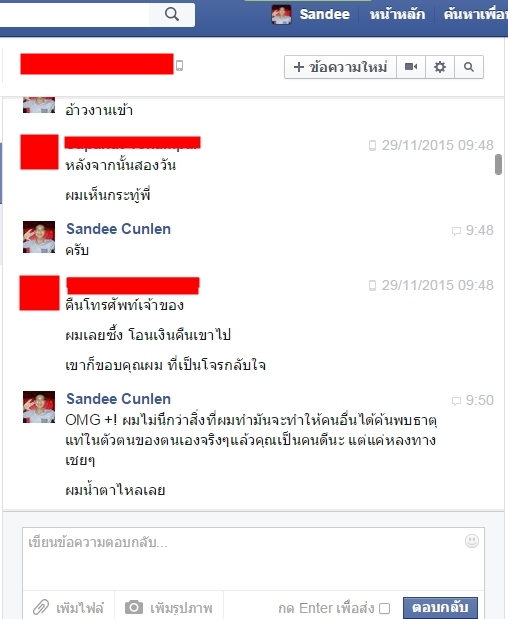Click the ตอบกลับ reply button
This screenshot has height=619, width=508.
click(x=440, y=608)
